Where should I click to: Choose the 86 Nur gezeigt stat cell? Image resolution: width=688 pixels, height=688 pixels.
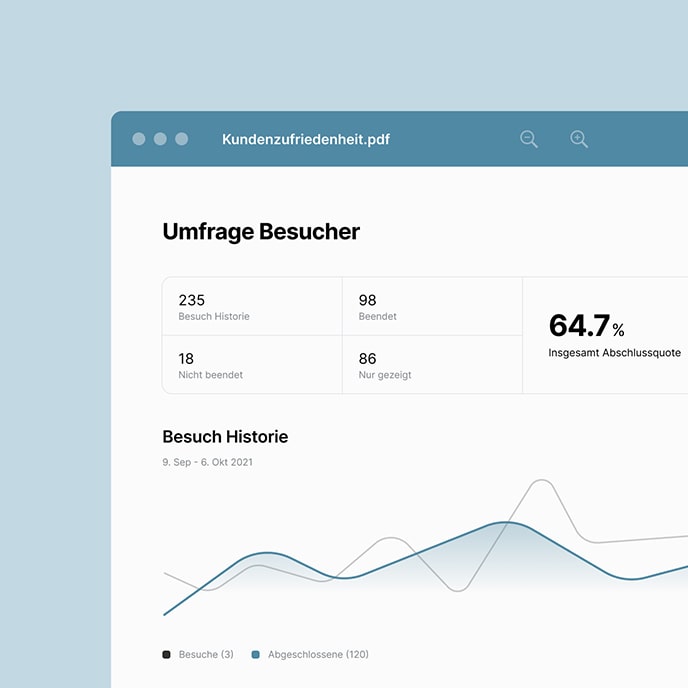pos(432,365)
